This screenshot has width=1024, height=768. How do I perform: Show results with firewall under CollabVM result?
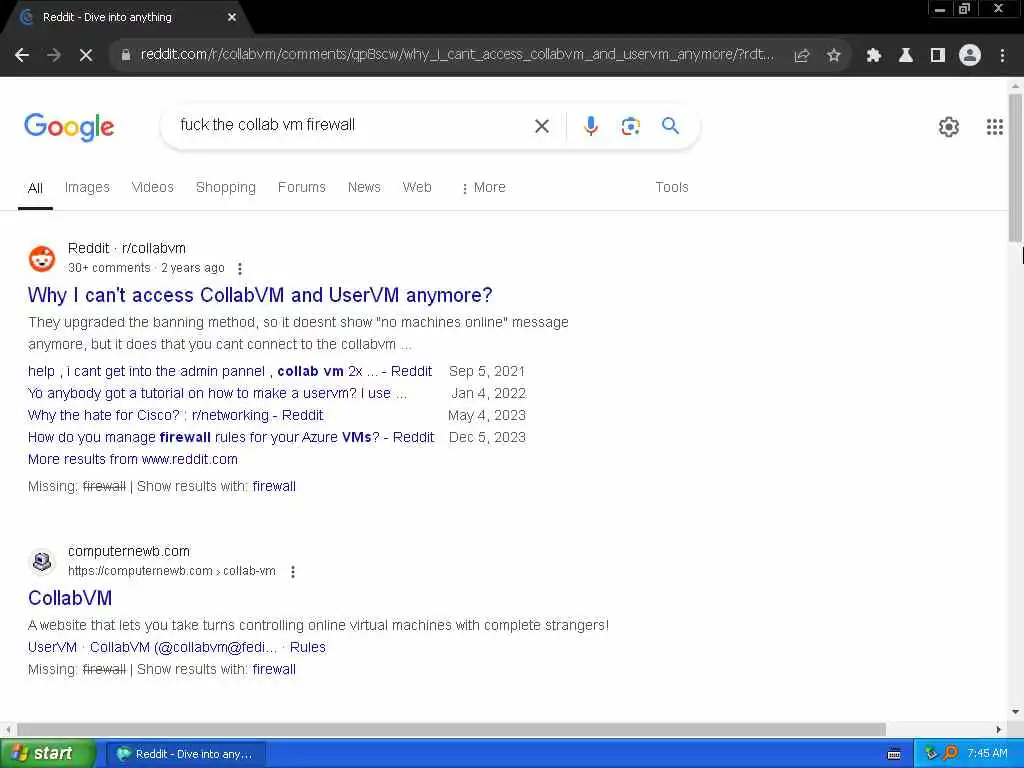pos(274,669)
